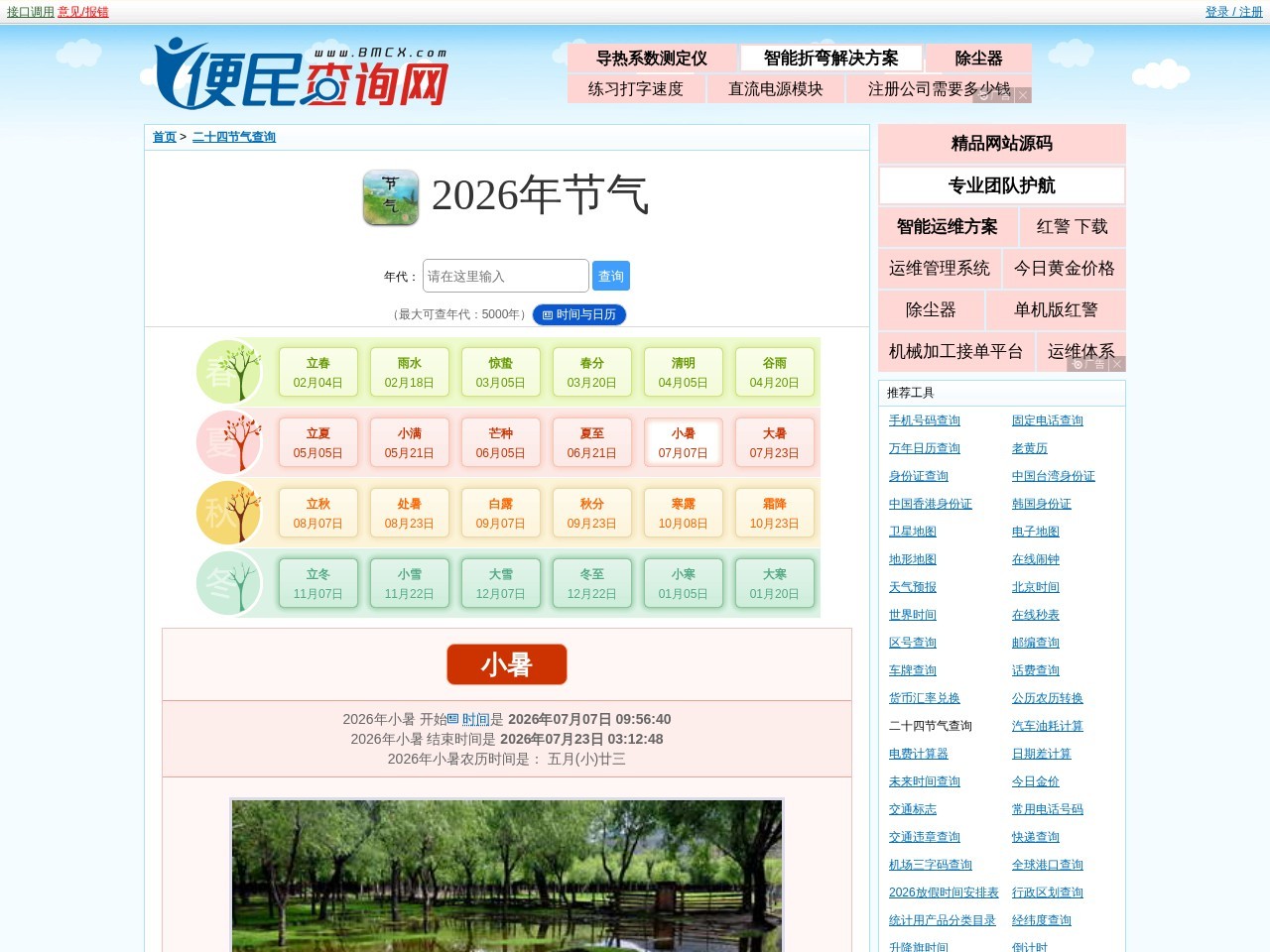Open 二十四节气查询 breadcrumb link
Viewport: 1270px width, 952px height.
[x=234, y=137]
